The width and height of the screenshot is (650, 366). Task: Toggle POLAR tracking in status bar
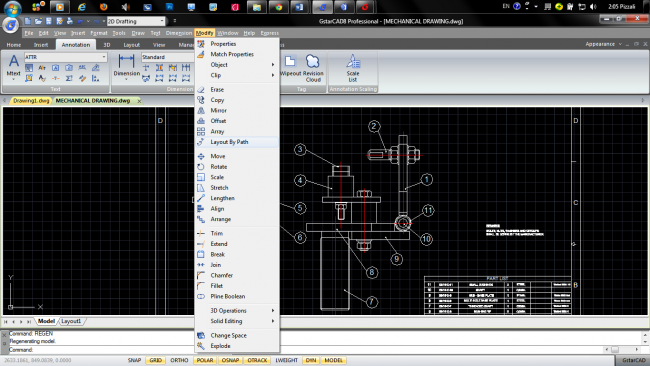(205, 360)
